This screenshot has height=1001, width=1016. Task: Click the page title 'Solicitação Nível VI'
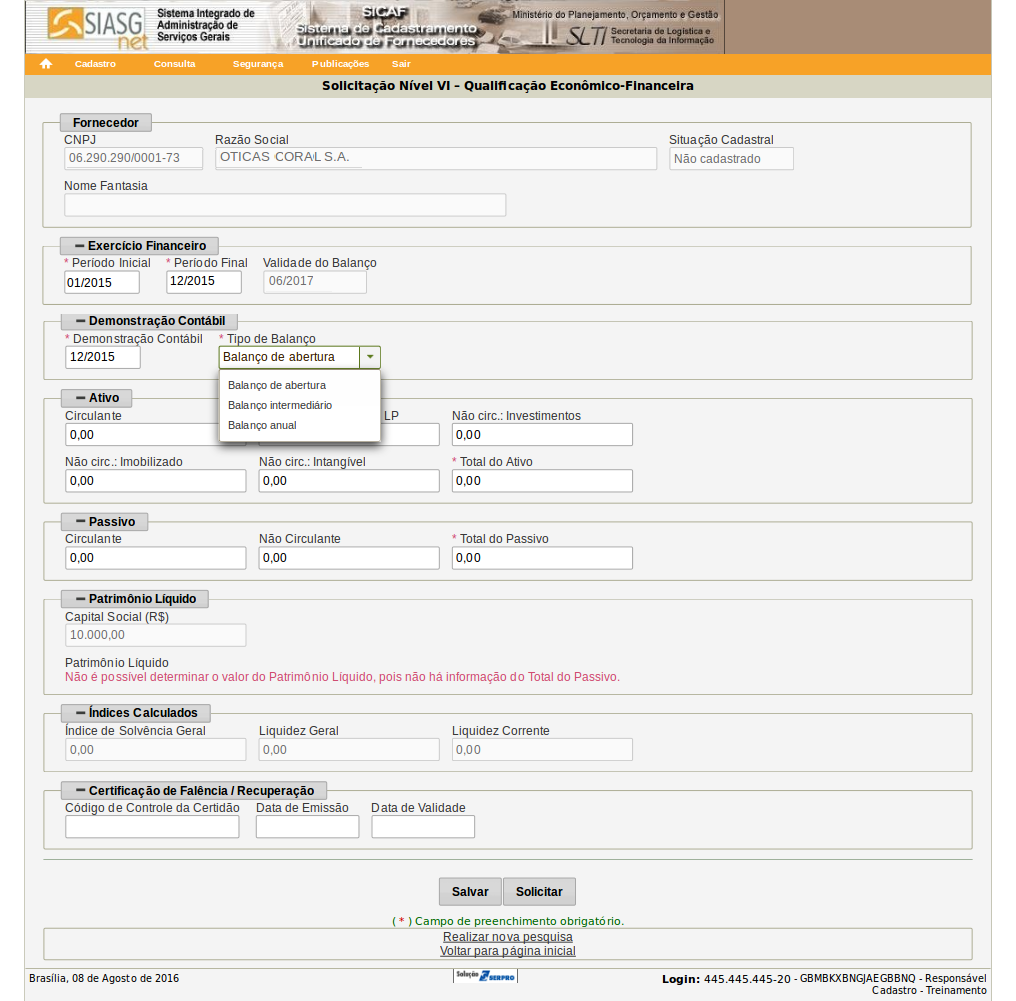tap(508, 86)
